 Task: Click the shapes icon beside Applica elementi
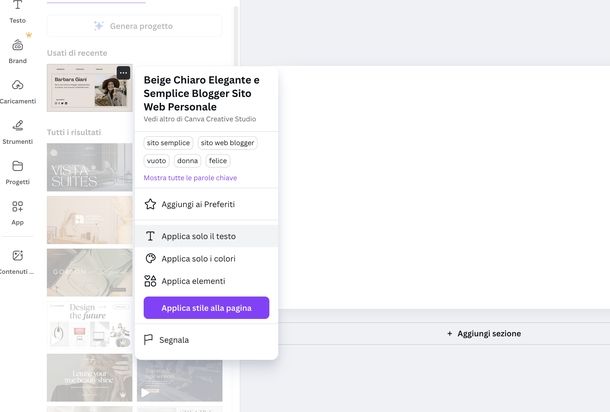point(150,281)
